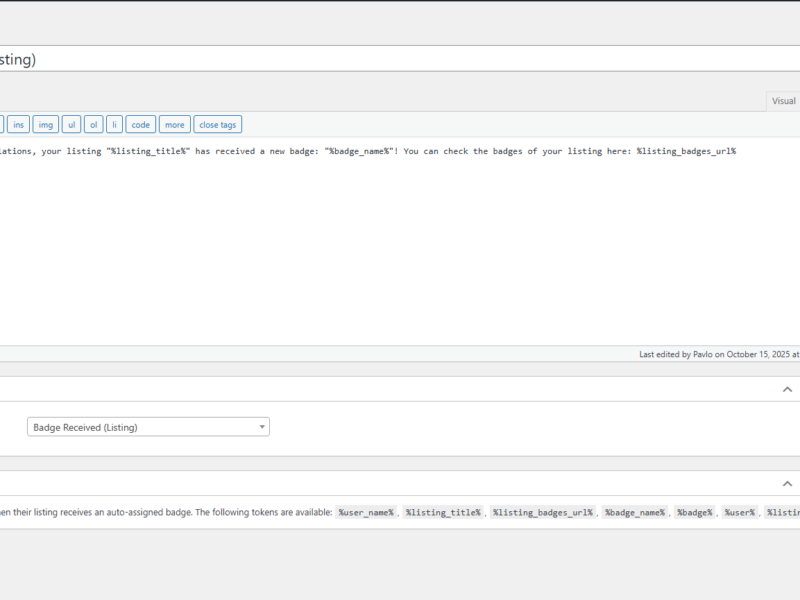Viewport: 800px width, 600px height.
Task: Click the "Last edited by Pavlo" status text
Action: coord(719,354)
